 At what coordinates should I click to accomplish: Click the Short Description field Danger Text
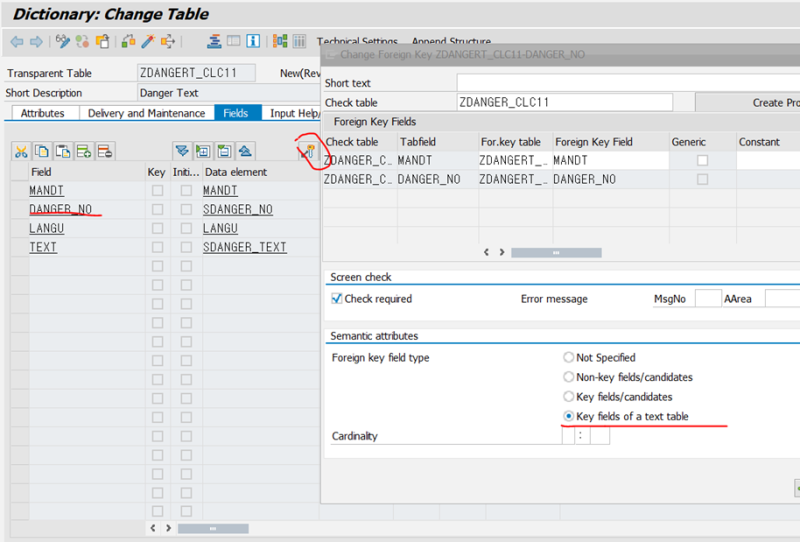click(x=229, y=93)
